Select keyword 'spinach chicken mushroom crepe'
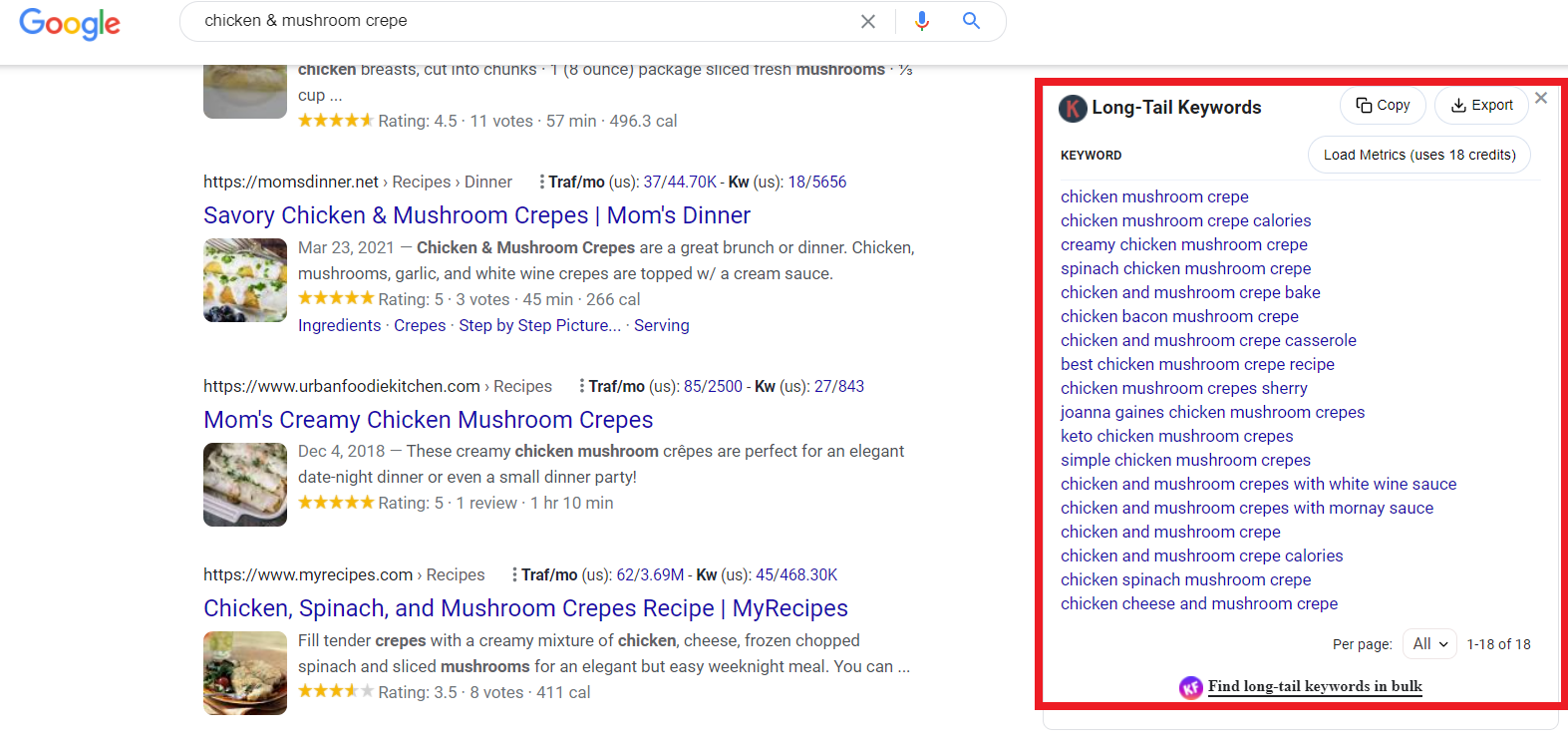The image size is (1568, 742). pyautogui.click(x=1186, y=268)
